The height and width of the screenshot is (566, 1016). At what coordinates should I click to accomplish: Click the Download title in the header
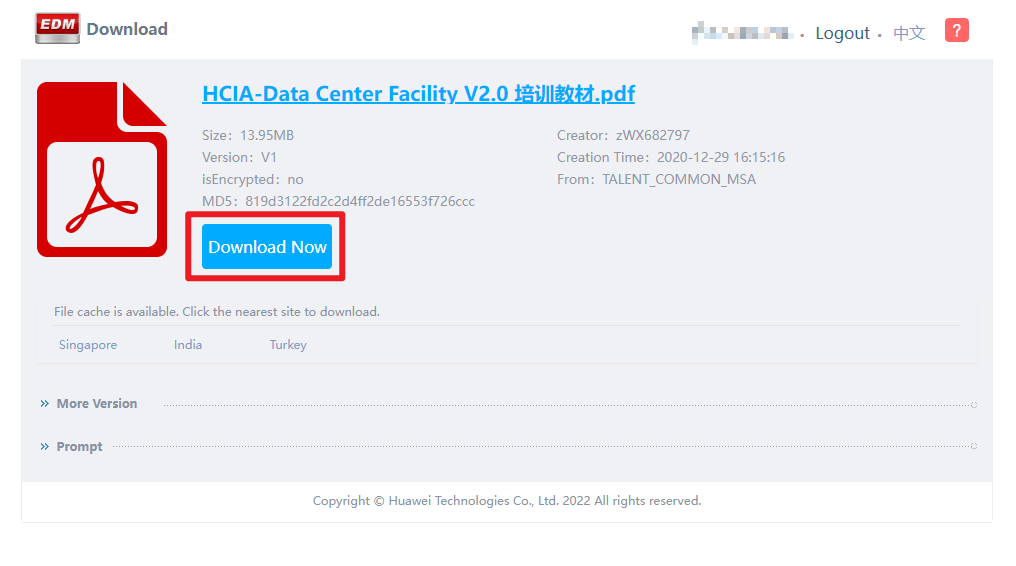[127, 29]
